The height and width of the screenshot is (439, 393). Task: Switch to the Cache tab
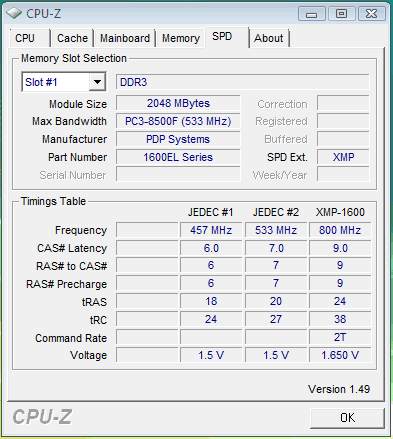point(72,38)
